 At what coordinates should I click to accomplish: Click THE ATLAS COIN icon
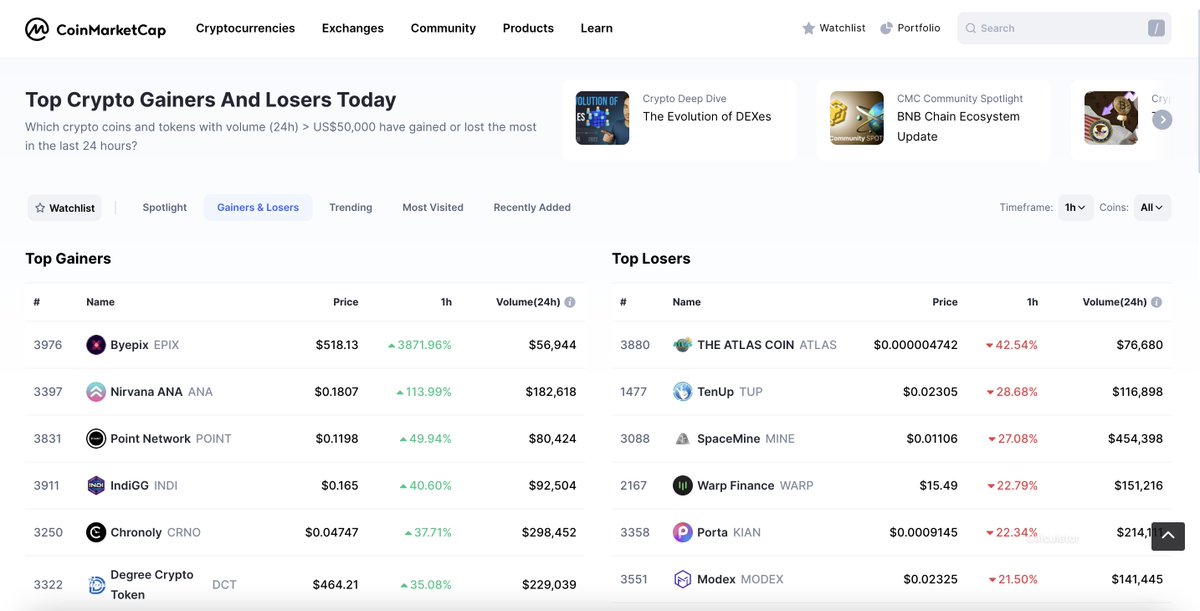pos(682,345)
